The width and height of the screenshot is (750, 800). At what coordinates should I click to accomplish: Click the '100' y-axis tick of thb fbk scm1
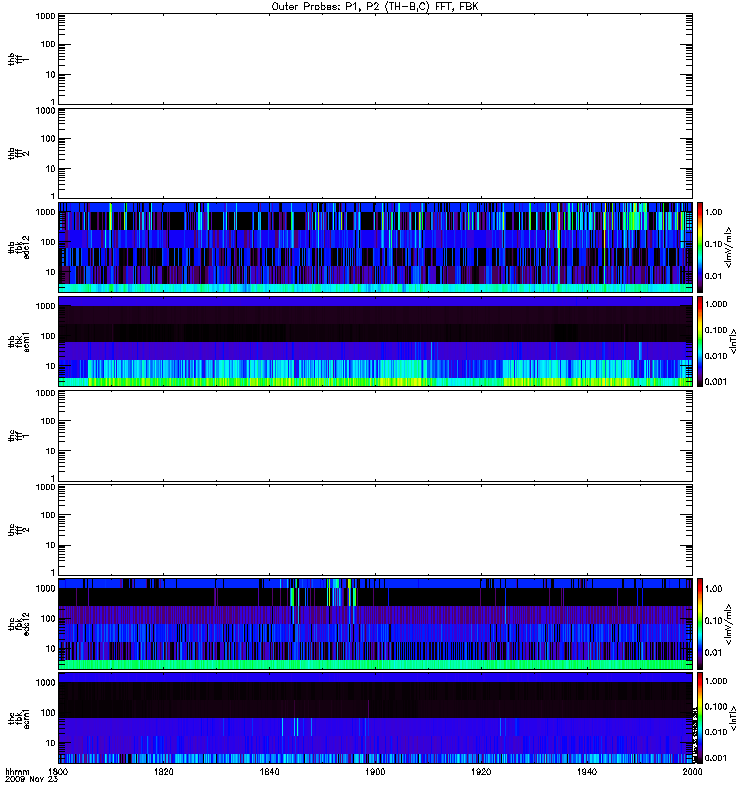coord(48,336)
